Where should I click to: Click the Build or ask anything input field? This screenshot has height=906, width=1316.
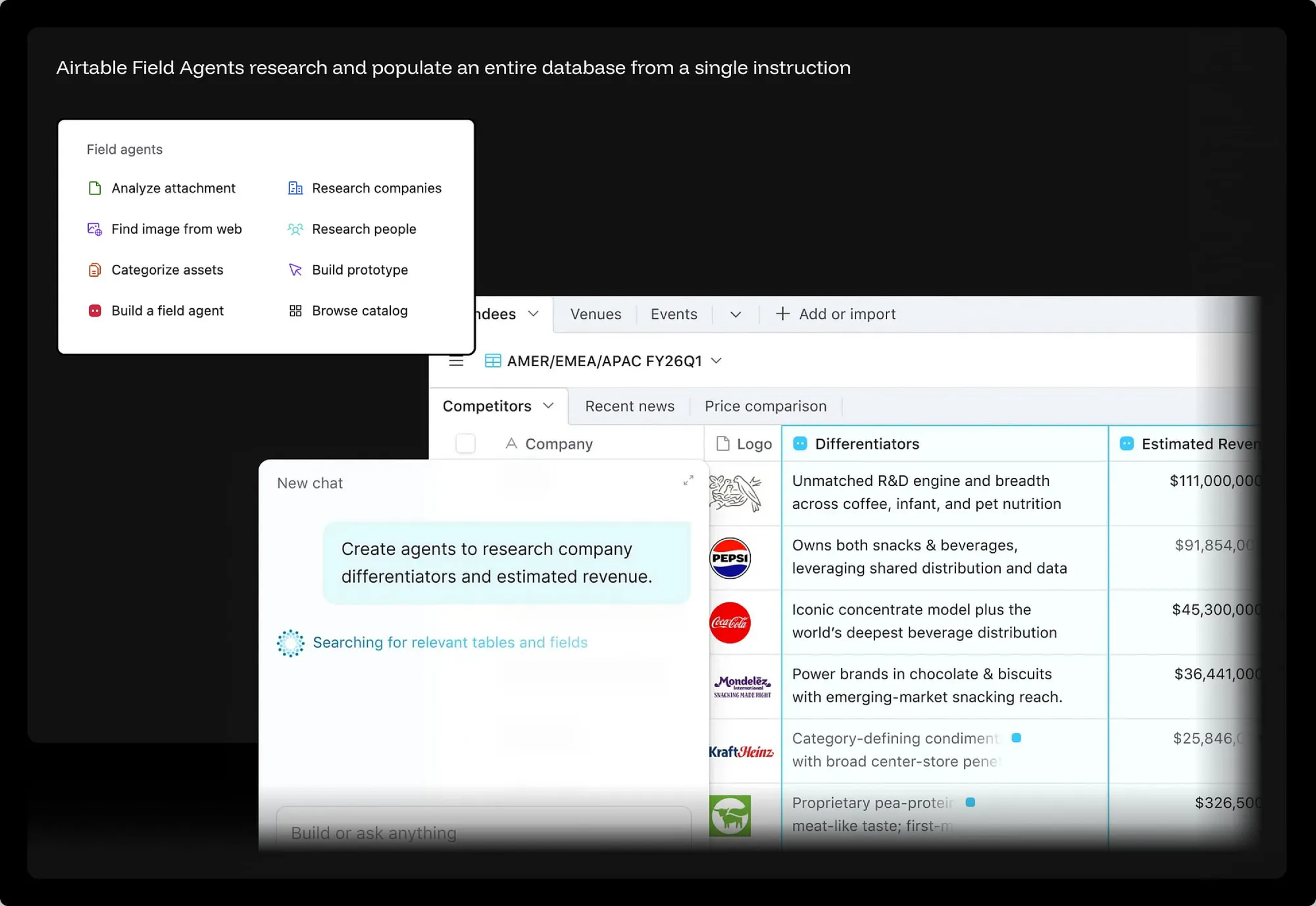click(x=484, y=829)
